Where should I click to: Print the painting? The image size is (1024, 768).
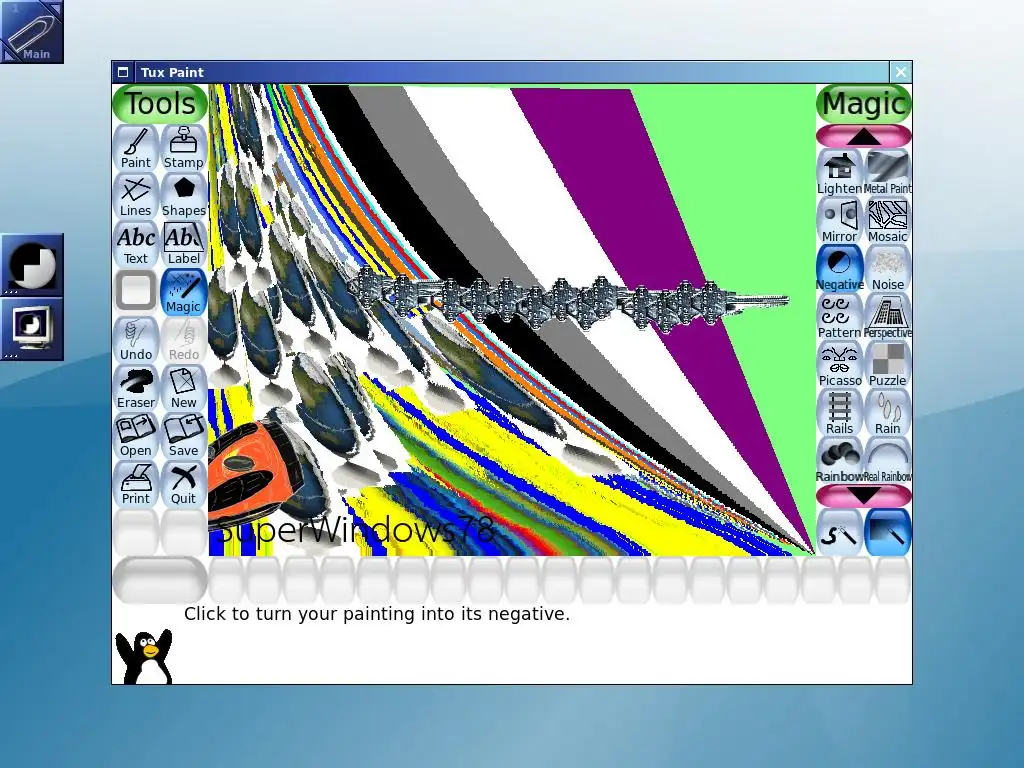tap(136, 484)
